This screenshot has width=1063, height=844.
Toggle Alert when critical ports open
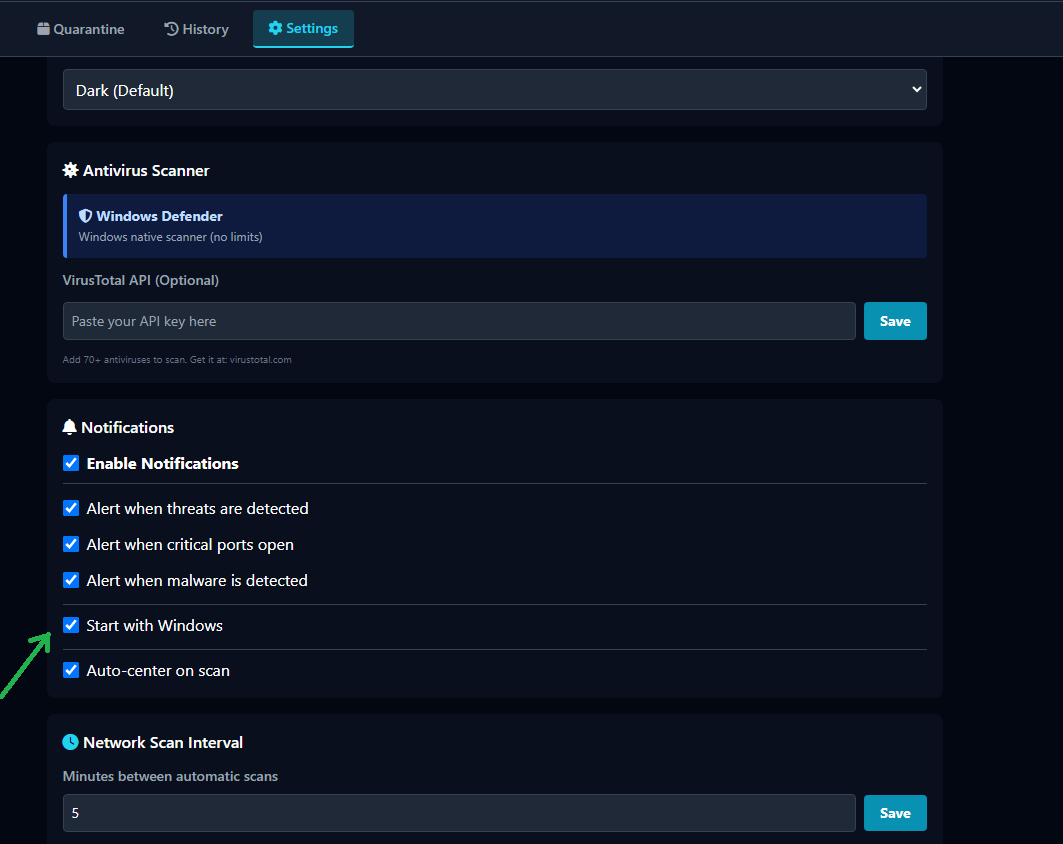[71, 544]
